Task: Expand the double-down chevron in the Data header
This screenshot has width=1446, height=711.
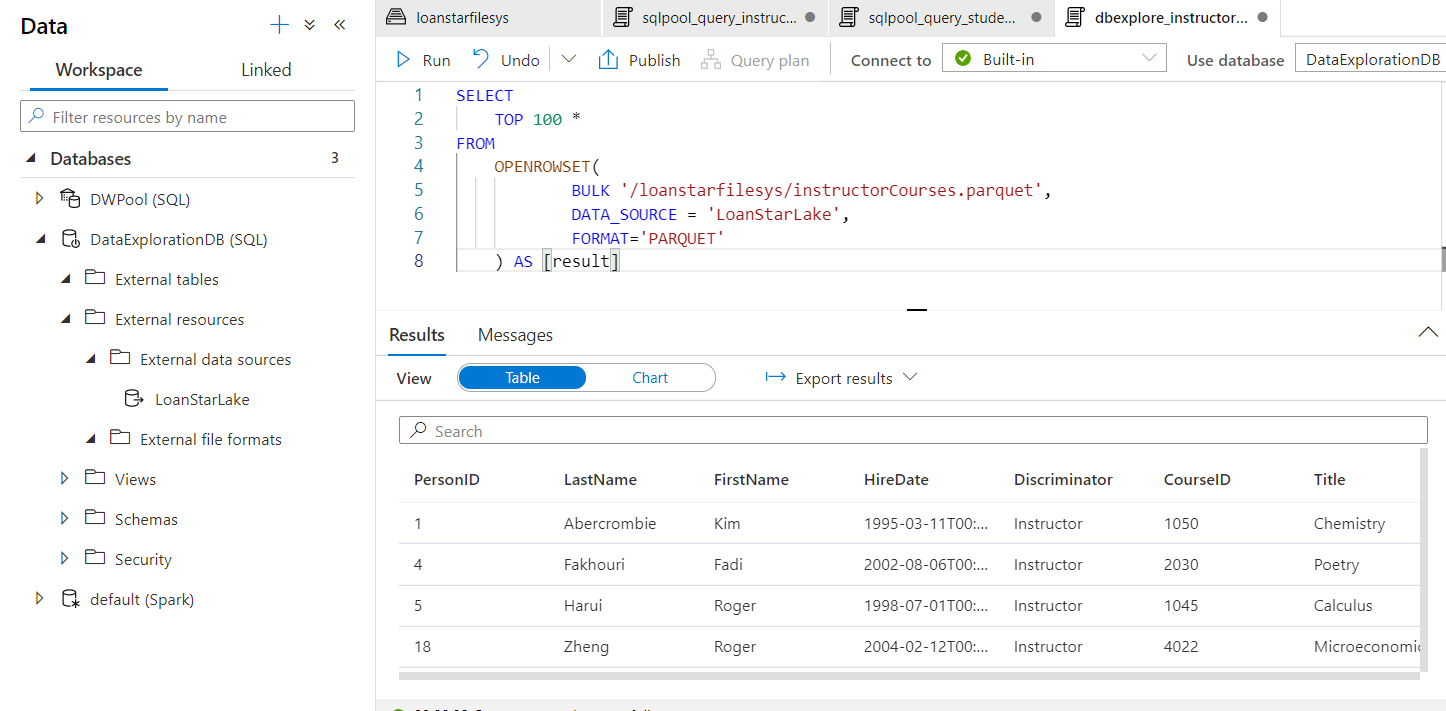Action: tap(309, 24)
